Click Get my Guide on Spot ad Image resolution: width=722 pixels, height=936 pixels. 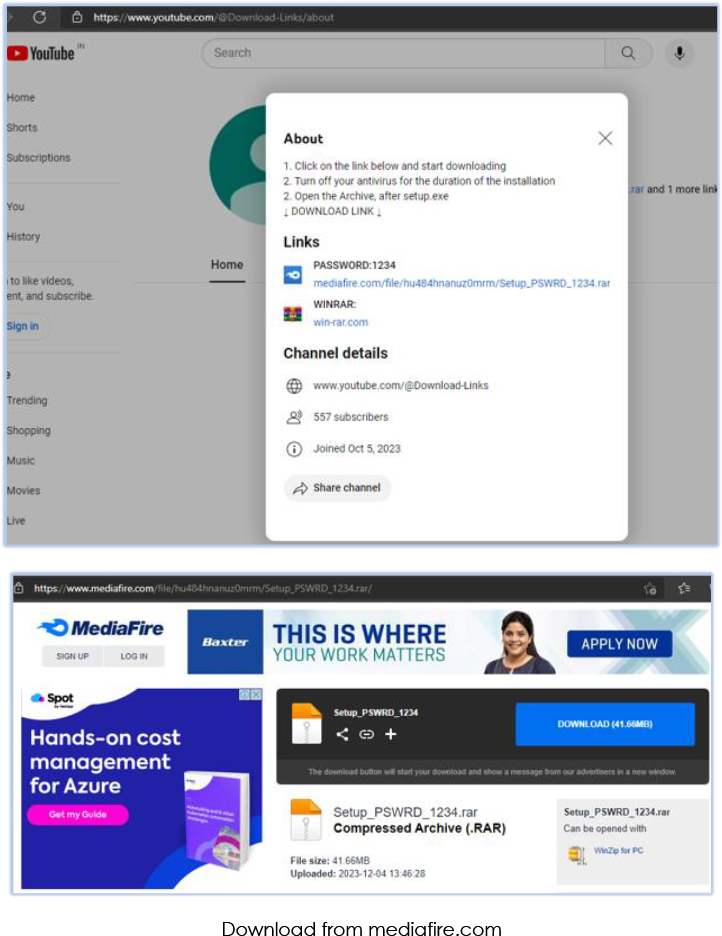click(78, 815)
